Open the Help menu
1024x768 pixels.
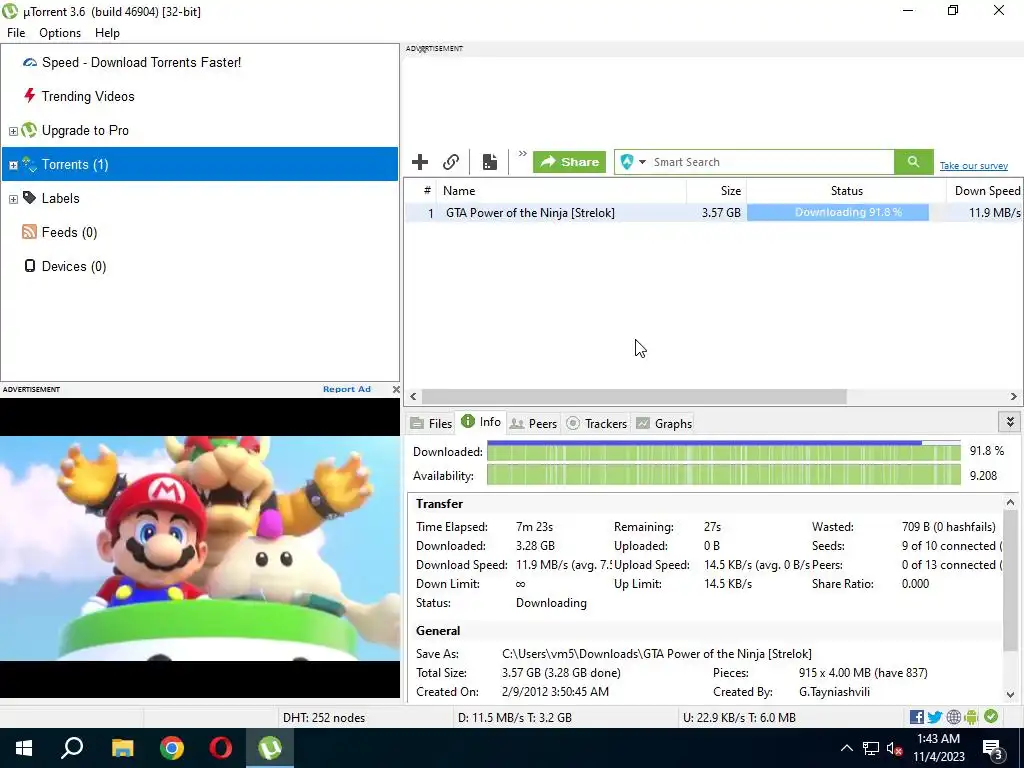coord(107,33)
